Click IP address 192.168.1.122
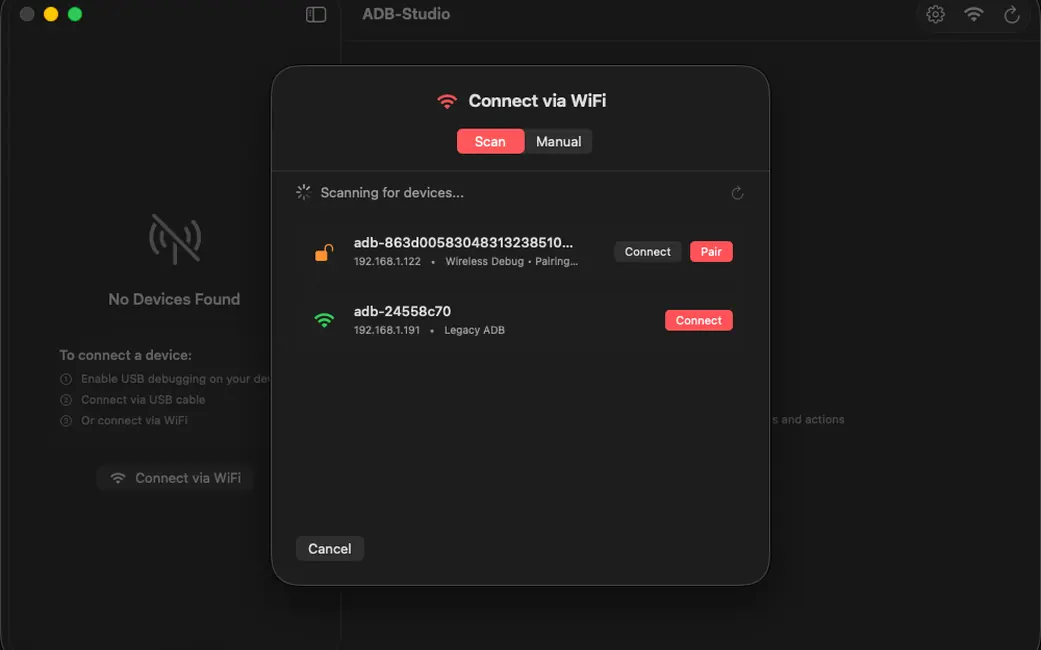The height and width of the screenshot is (650, 1041). tap(387, 262)
